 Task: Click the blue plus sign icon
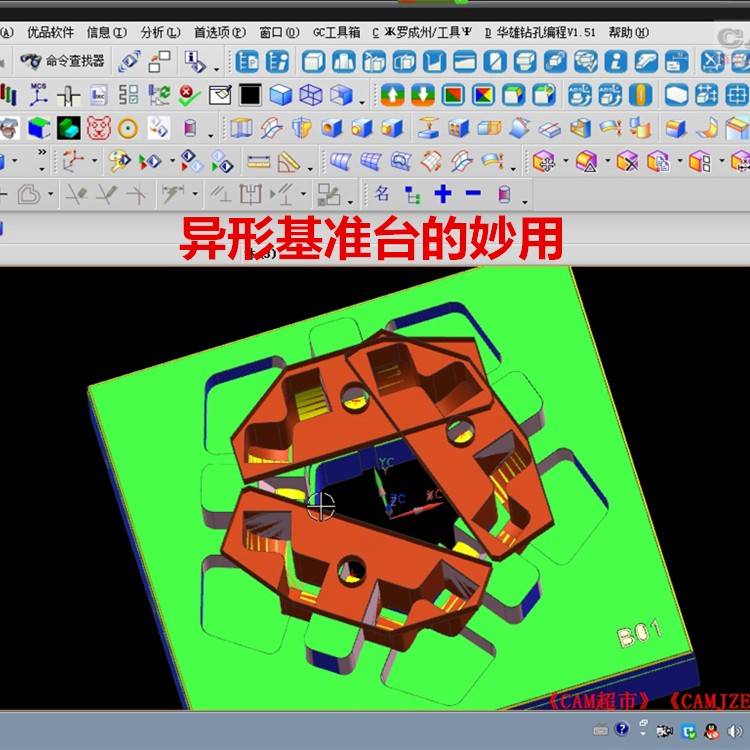coord(443,194)
